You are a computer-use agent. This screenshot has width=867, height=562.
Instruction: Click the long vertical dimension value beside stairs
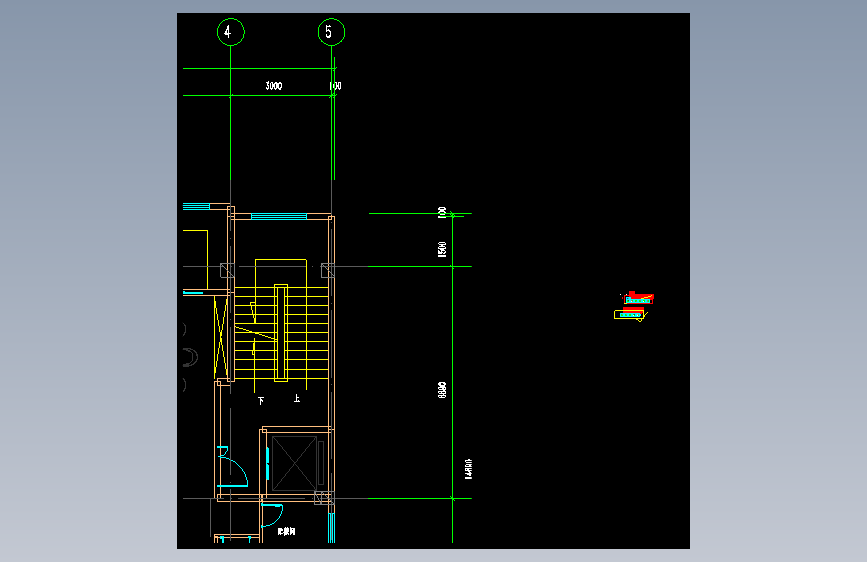click(442, 389)
